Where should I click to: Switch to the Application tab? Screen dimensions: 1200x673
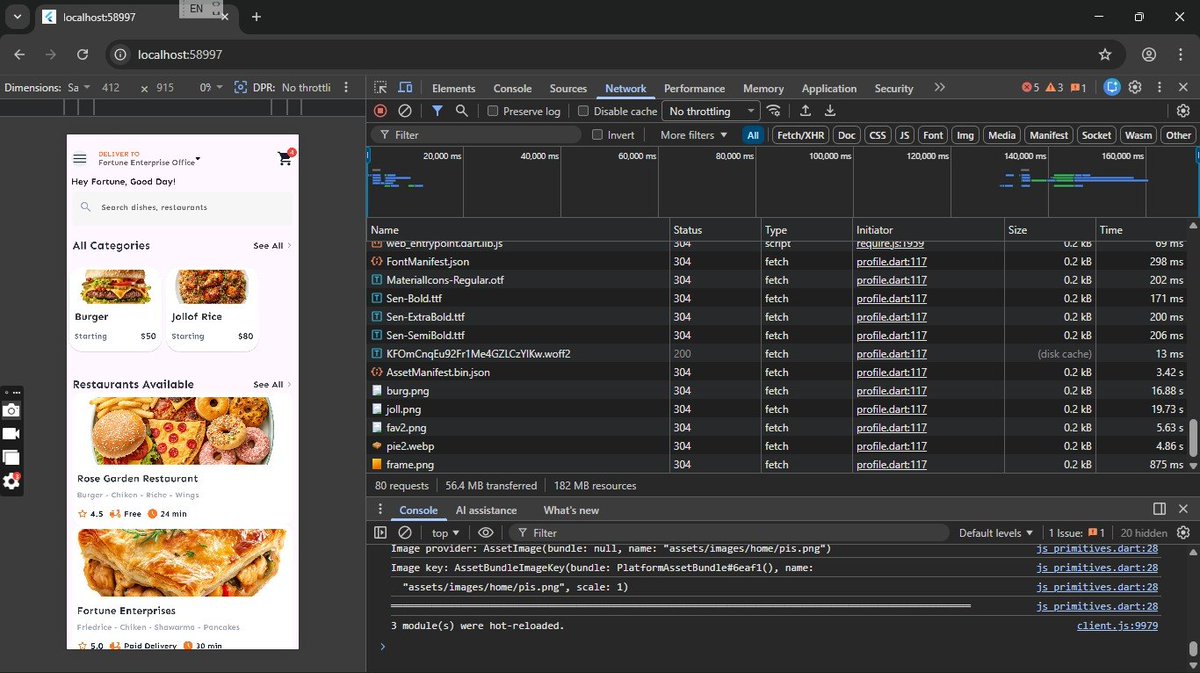pyautogui.click(x=829, y=88)
